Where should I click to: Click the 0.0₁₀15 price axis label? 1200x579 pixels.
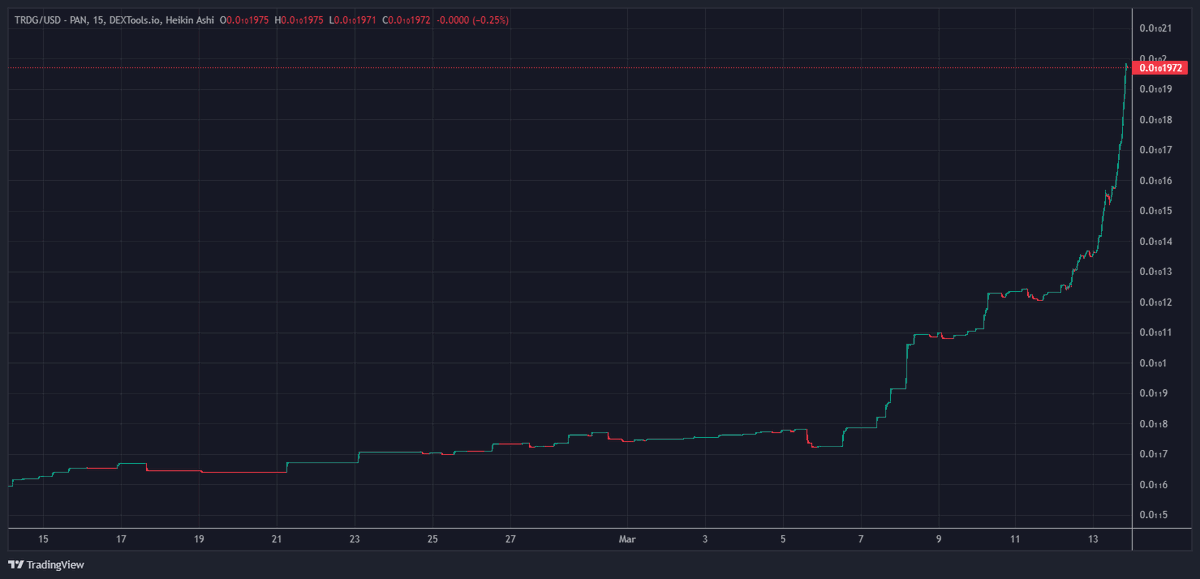click(1154, 211)
